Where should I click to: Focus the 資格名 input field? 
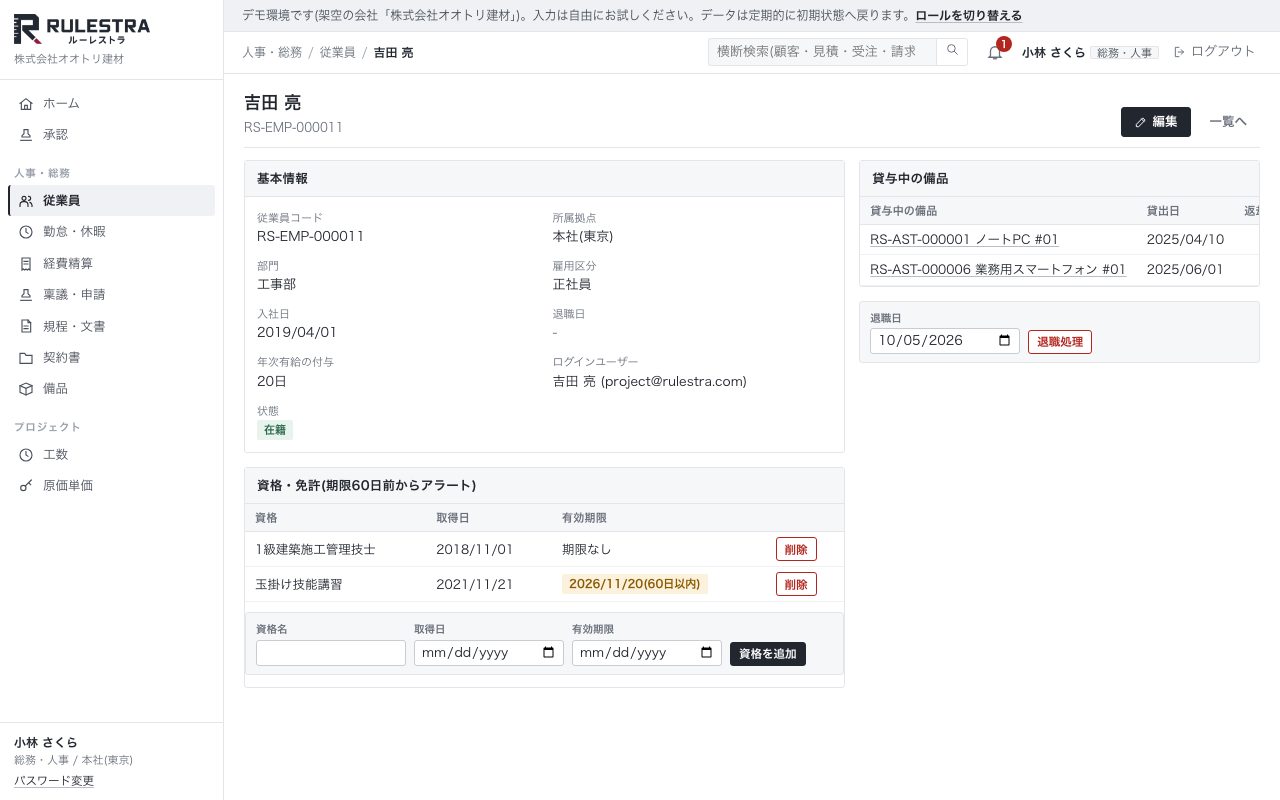point(331,653)
